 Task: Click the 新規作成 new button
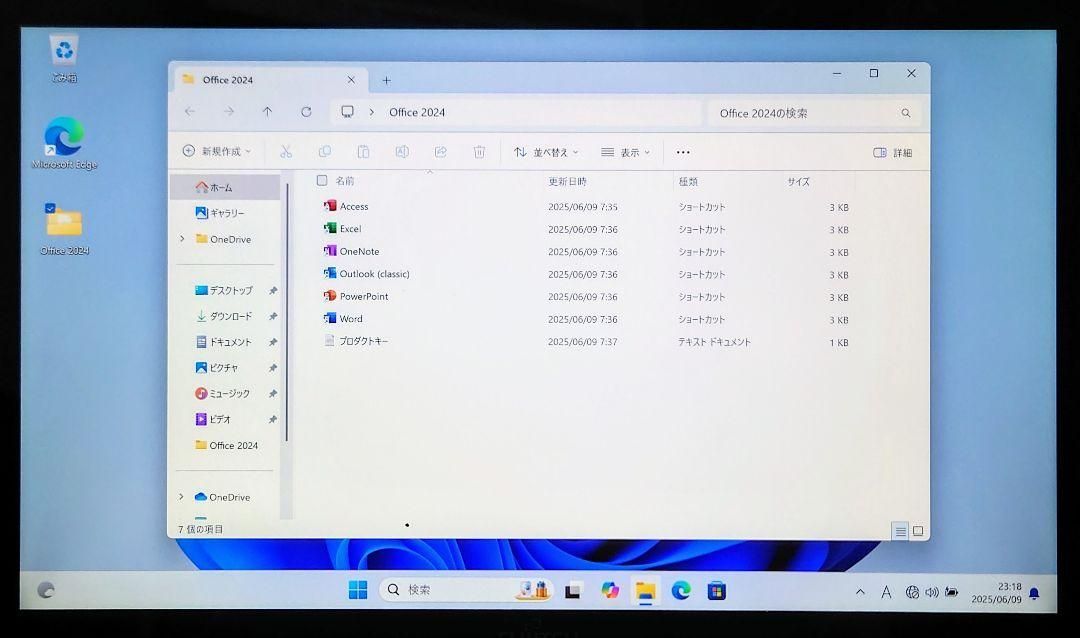(x=216, y=152)
